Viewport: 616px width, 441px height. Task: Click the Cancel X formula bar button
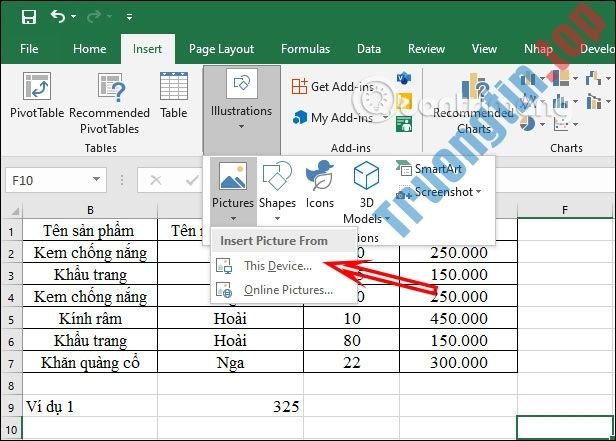[156, 180]
